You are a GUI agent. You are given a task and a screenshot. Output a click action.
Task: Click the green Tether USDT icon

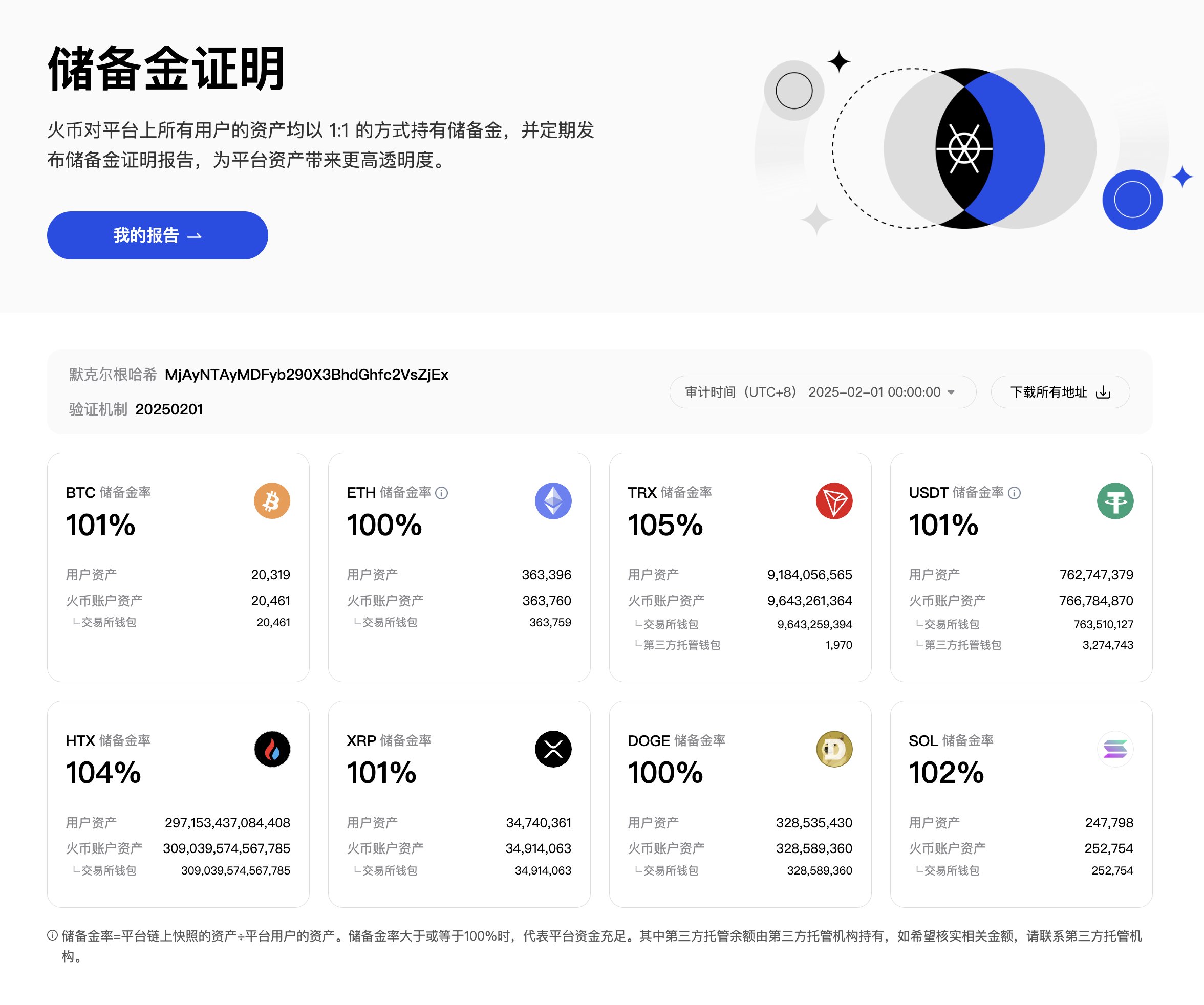pos(1114,501)
